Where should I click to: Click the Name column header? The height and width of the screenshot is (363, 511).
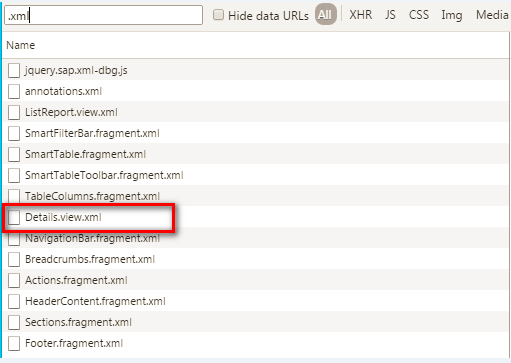point(256,45)
